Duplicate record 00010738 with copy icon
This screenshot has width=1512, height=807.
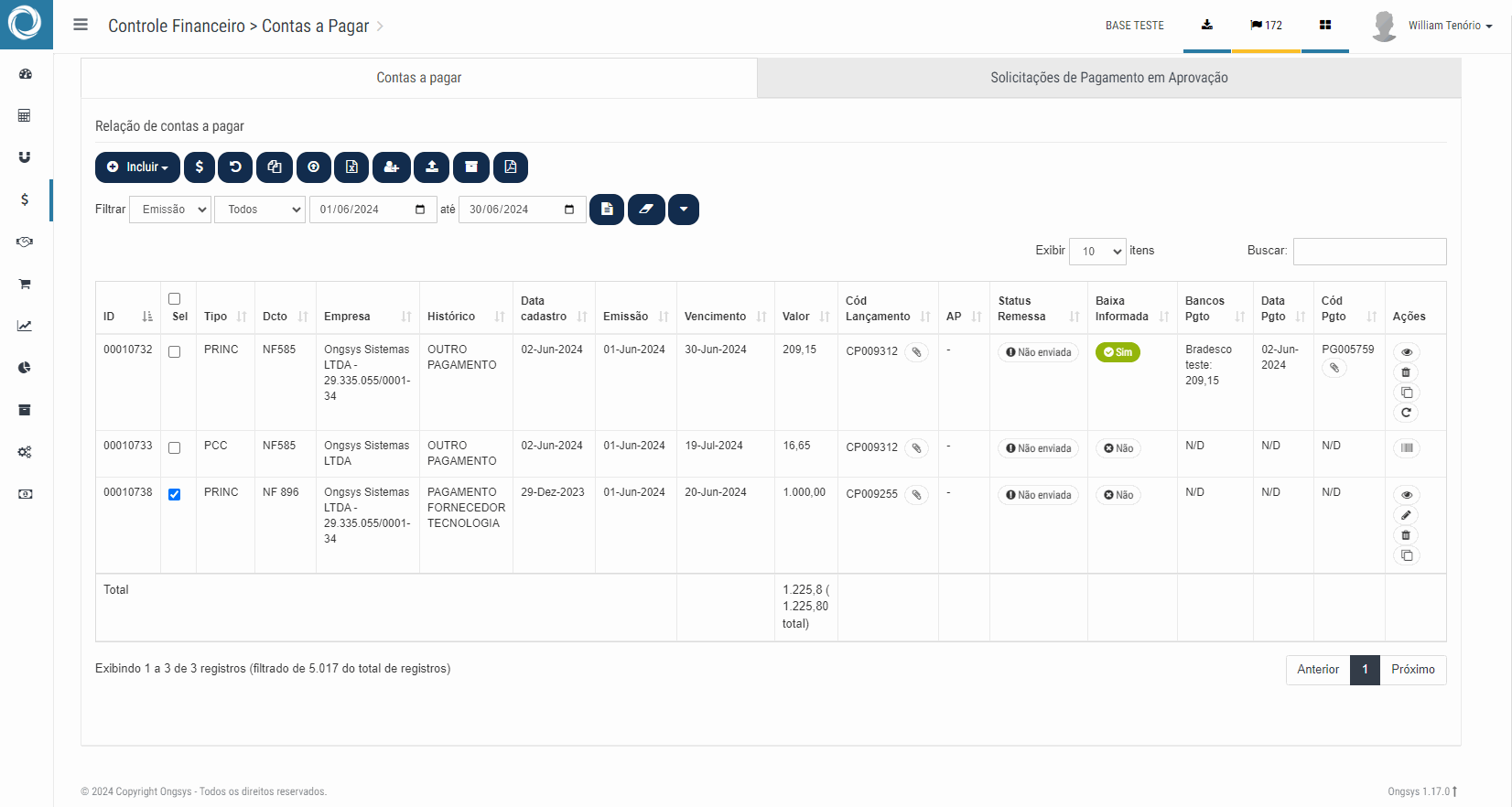pyautogui.click(x=1407, y=555)
